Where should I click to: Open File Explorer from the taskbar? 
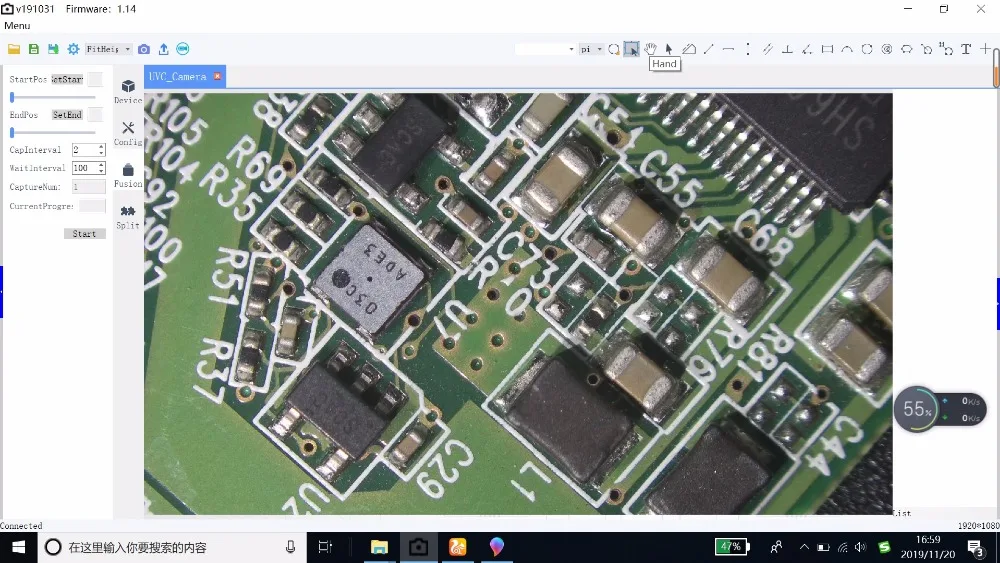point(379,547)
